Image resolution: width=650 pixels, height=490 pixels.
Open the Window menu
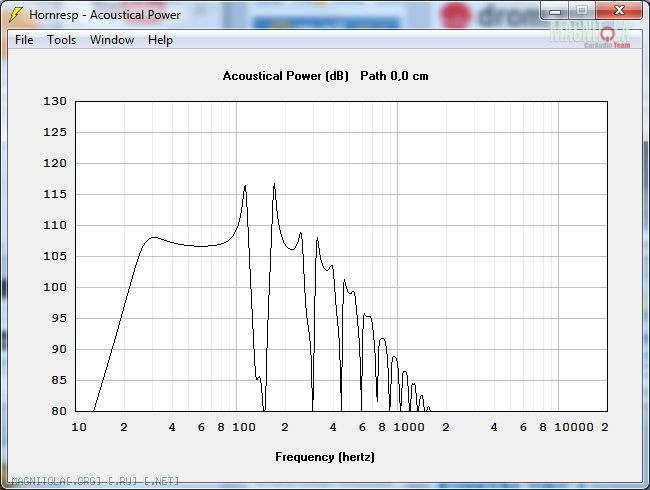click(x=112, y=40)
